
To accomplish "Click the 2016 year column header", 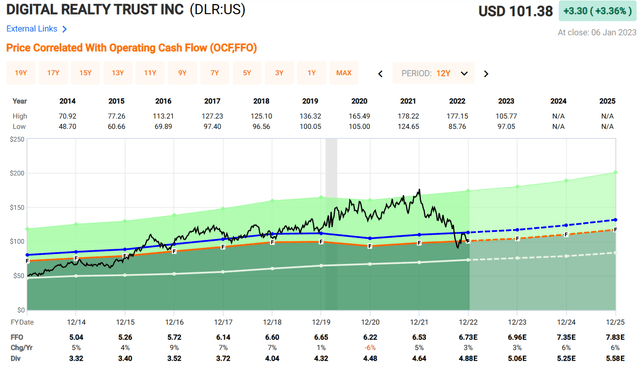I will tap(163, 101).
